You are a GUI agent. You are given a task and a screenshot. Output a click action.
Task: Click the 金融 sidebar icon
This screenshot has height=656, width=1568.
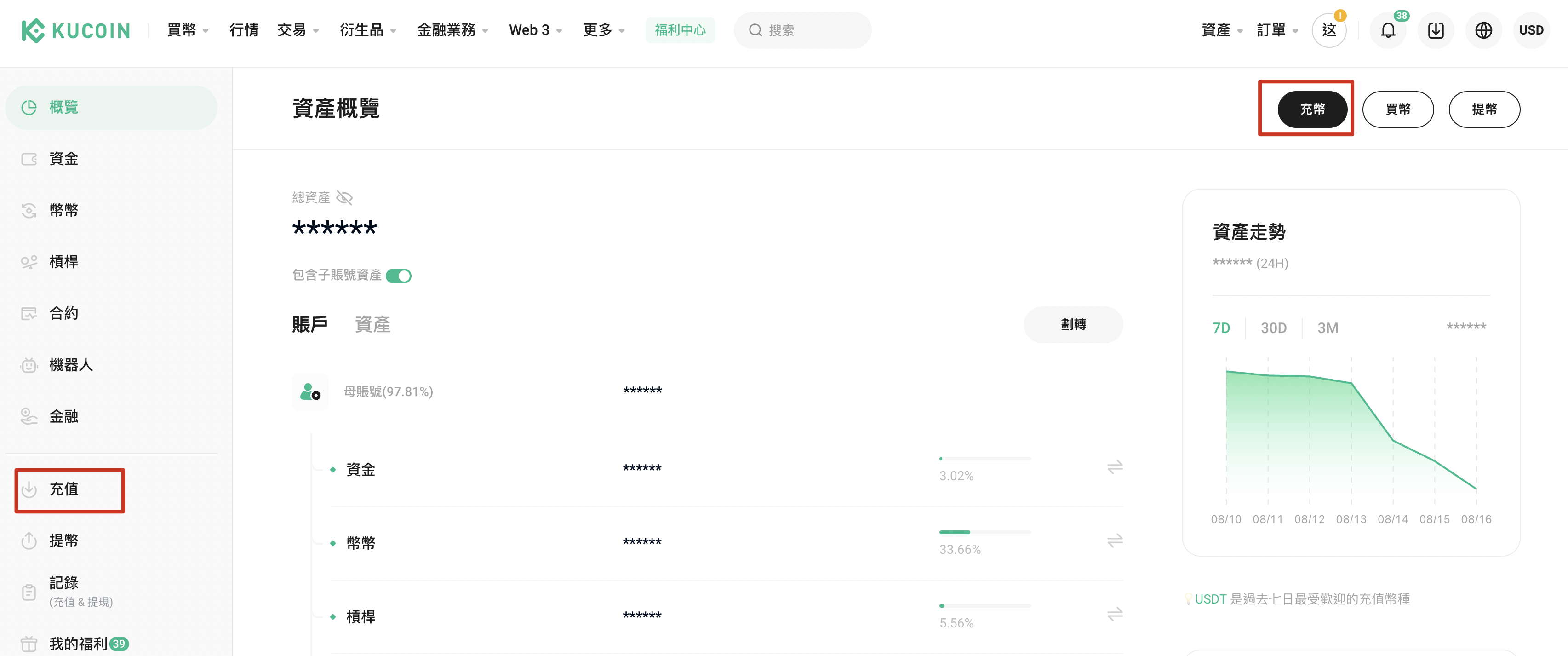(x=29, y=416)
